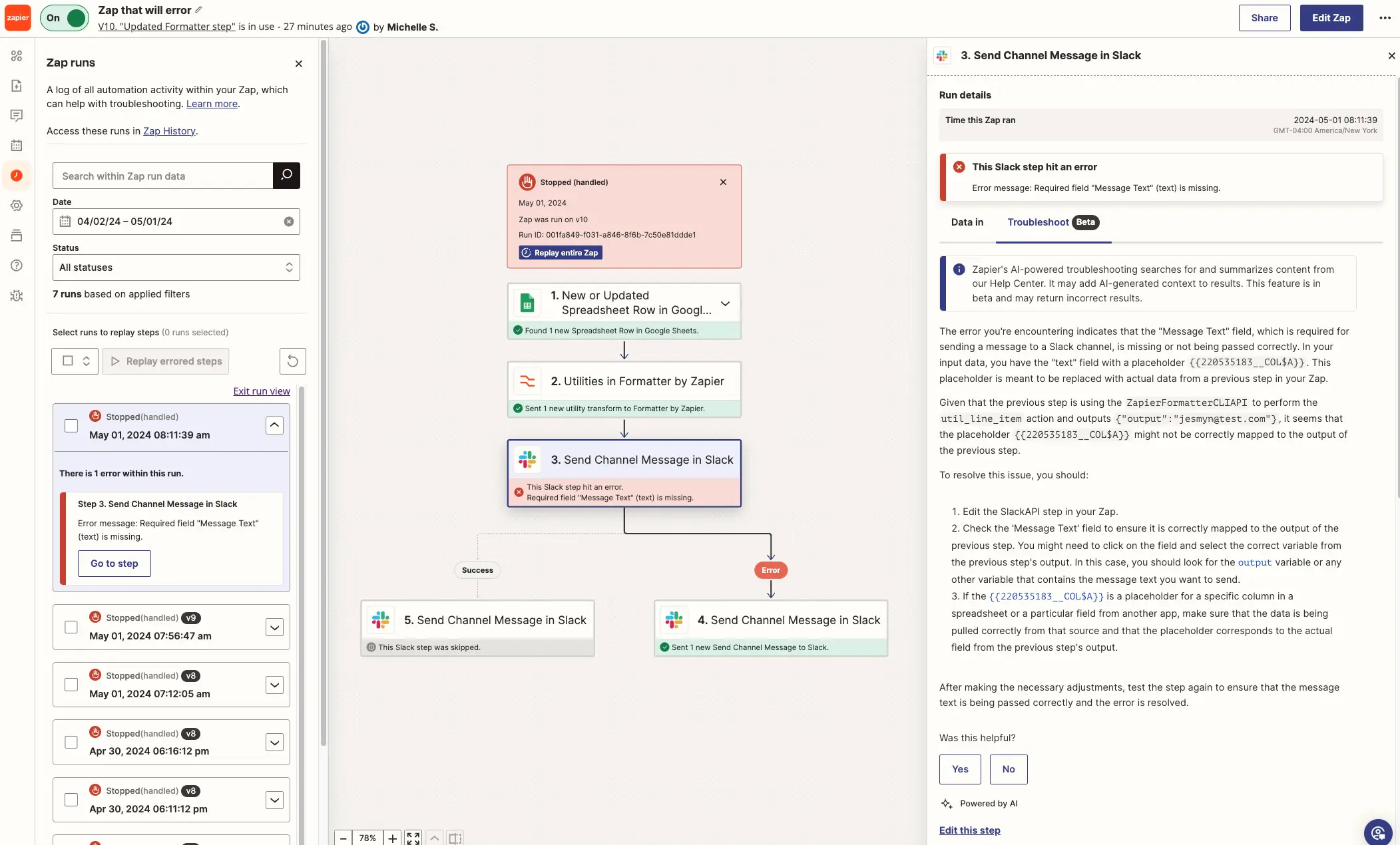Viewport: 1400px width, 845px height.
Task: Open the Schedule calendar sidebar icon
Action: tap(17, 145)
